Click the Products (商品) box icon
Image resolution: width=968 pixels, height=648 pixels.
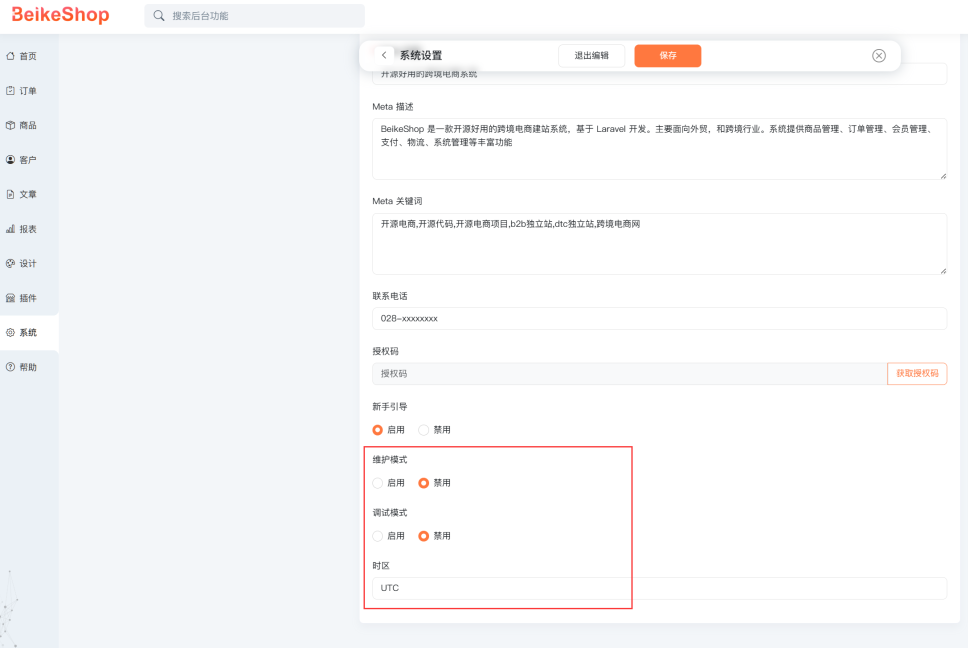click(x=10, y=125)
